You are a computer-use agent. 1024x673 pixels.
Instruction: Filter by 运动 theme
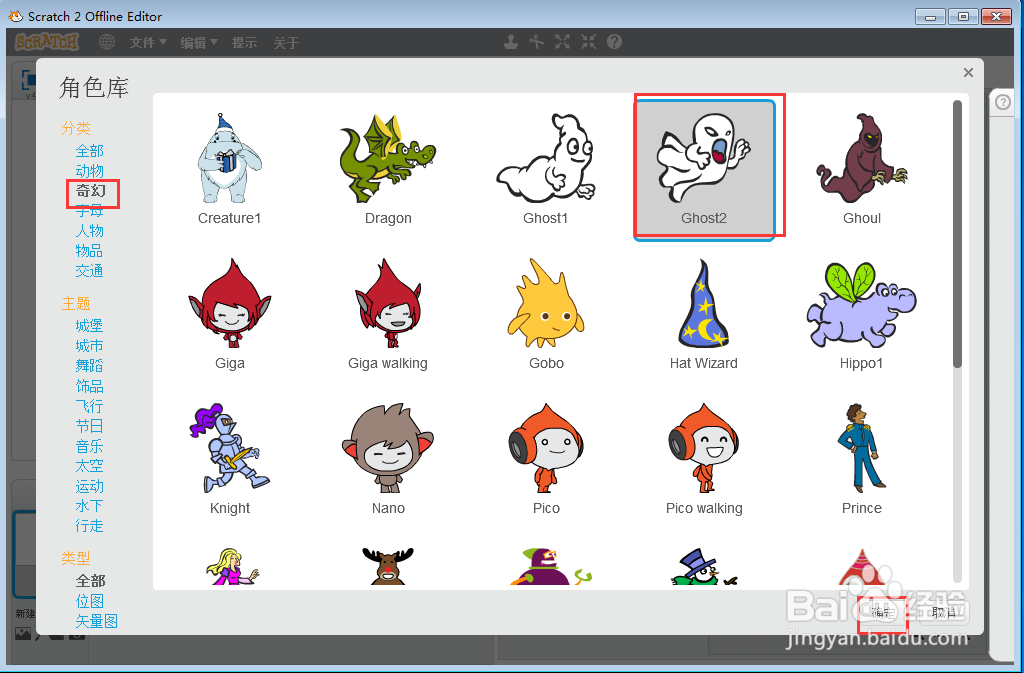[x=89, y=486]
